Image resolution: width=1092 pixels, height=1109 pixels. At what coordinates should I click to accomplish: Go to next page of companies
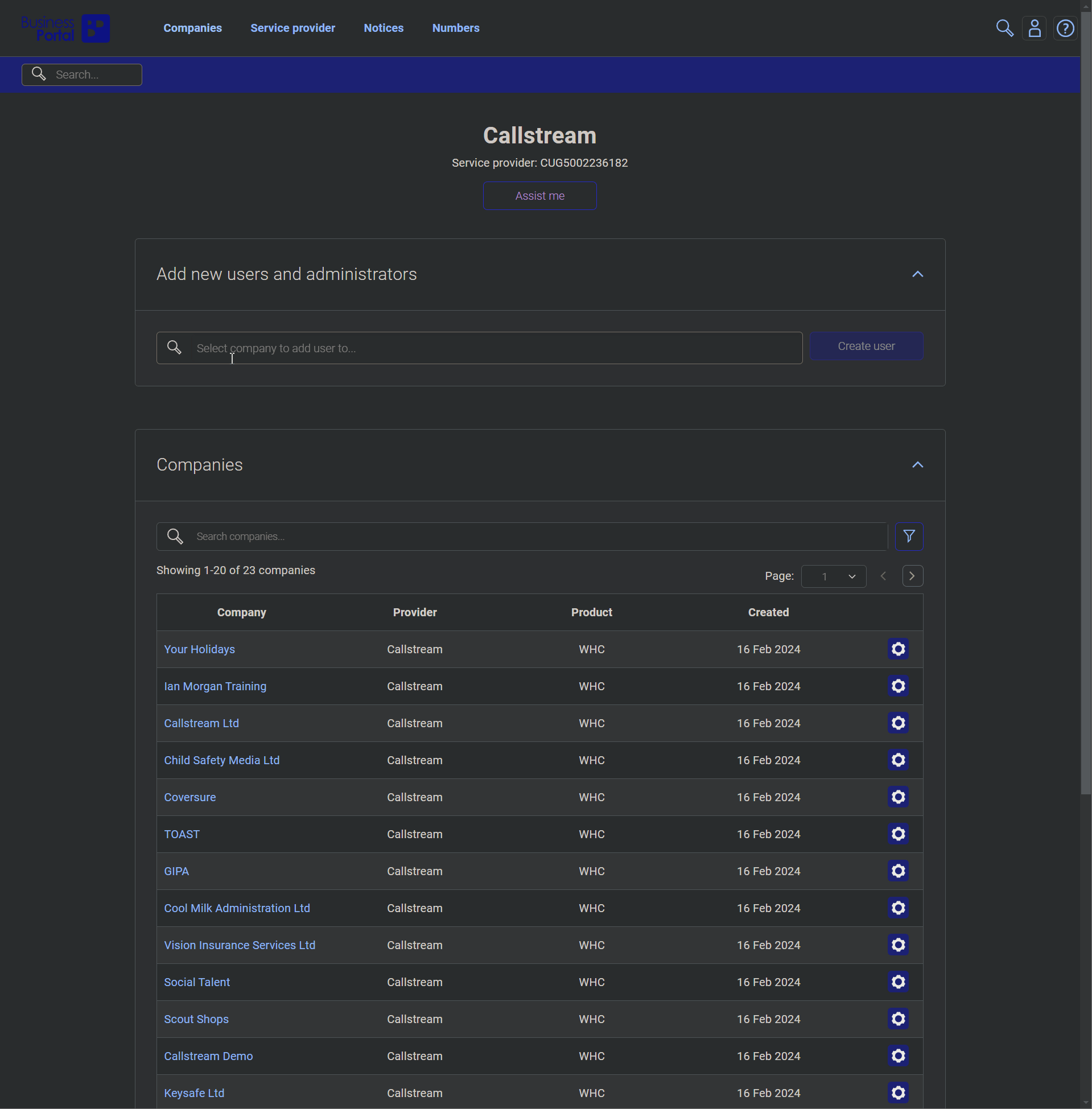tap(913, 576)
